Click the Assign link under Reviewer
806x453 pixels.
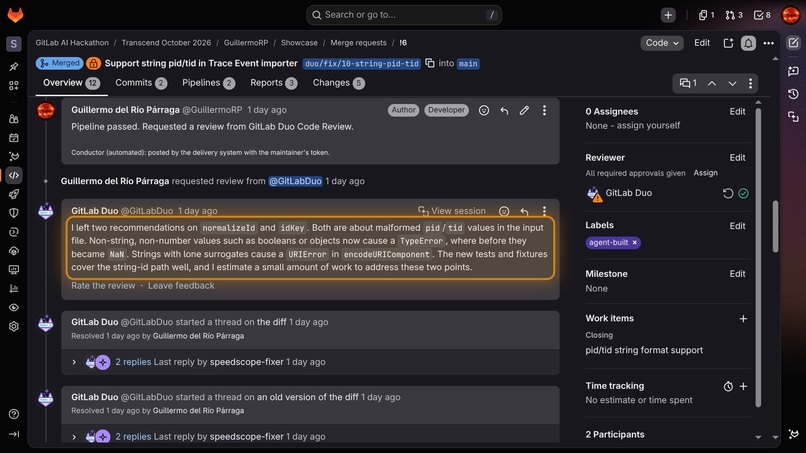pos(705,173)
